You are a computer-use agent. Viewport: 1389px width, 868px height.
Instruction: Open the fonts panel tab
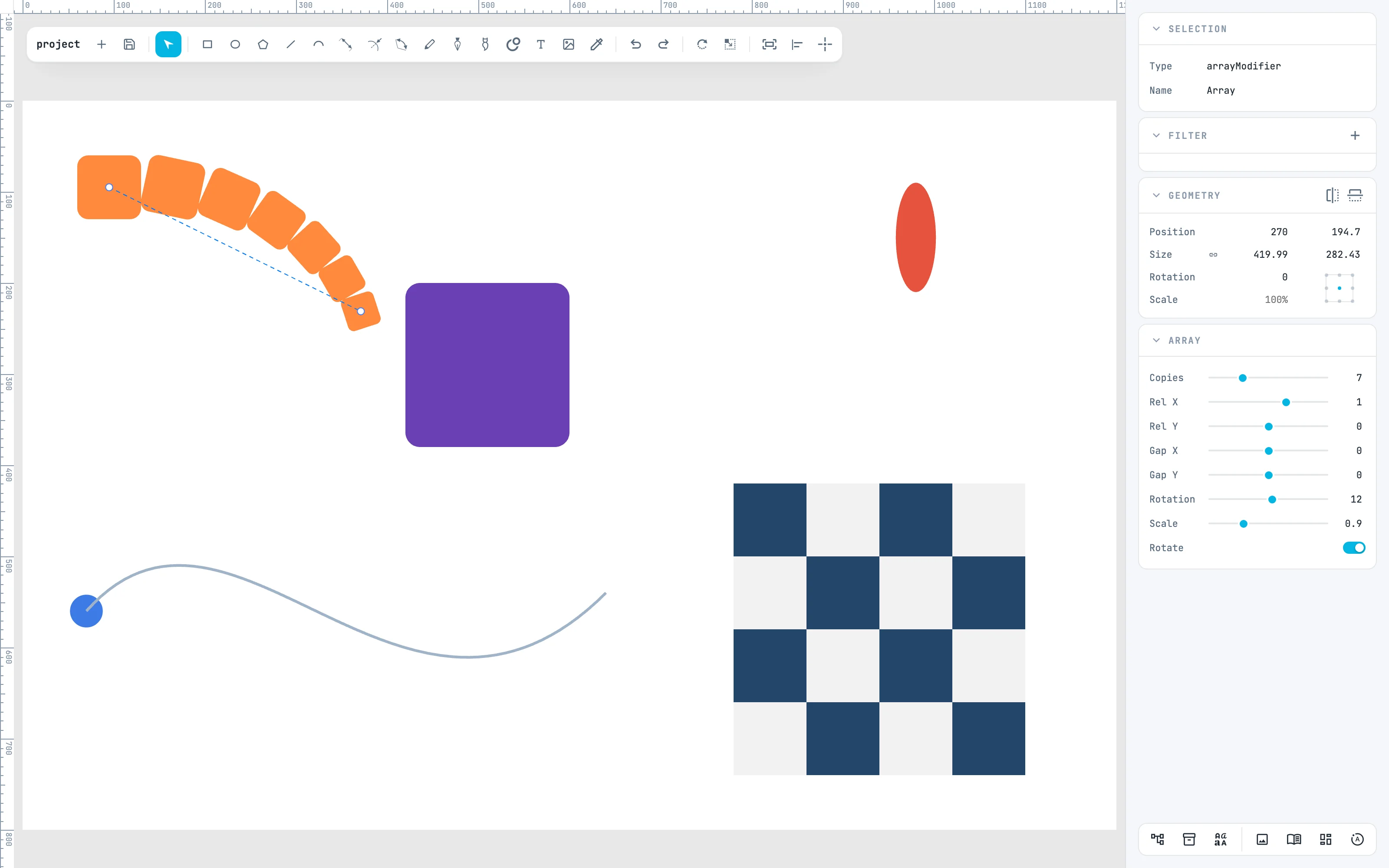coord(1221,839)
